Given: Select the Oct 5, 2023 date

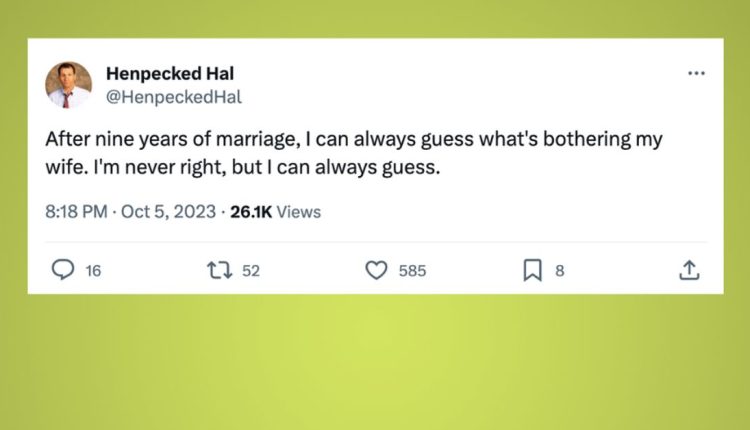Looking at the screenshot, I should [x=167, y=211].
